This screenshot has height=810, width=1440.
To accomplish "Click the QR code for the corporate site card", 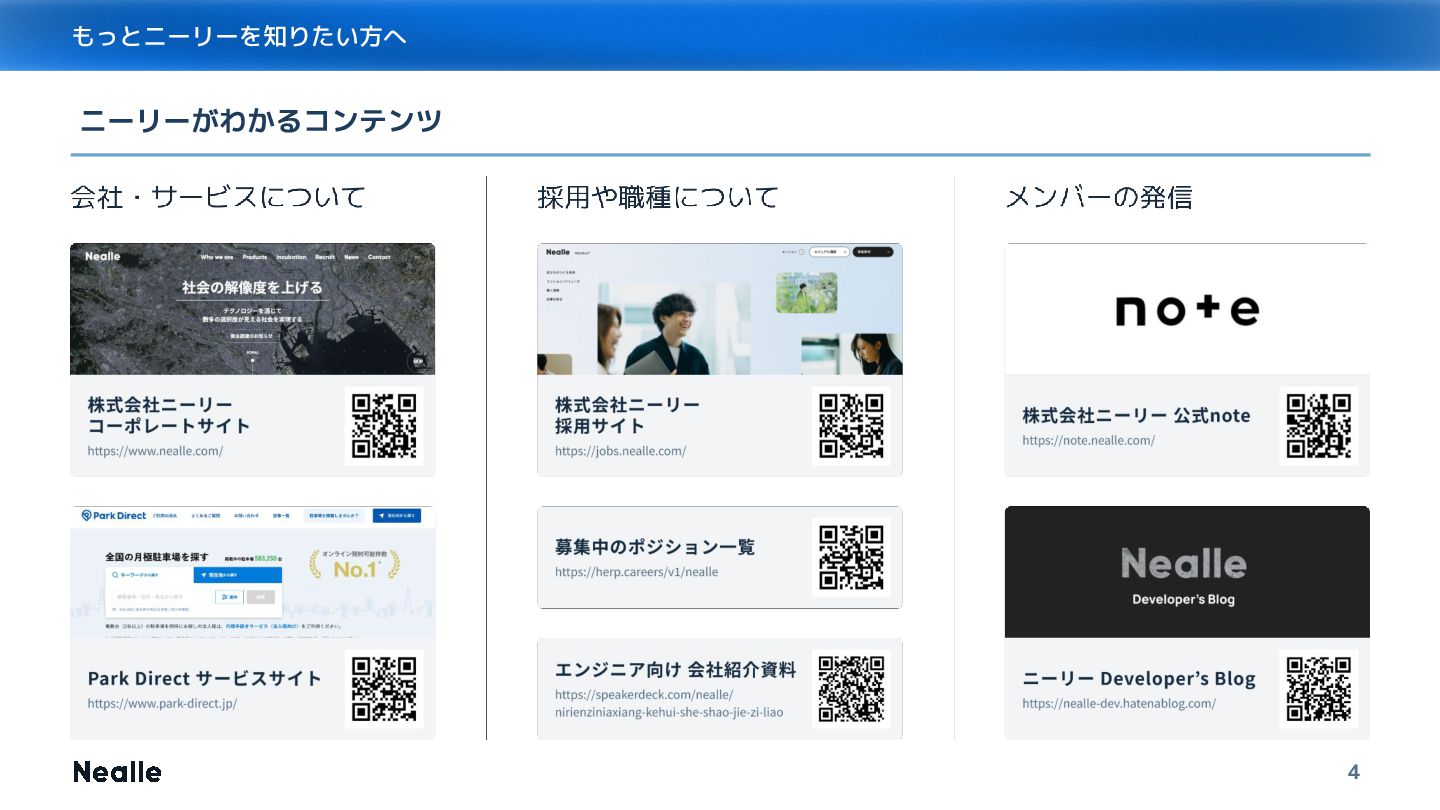I will [384, 425].
